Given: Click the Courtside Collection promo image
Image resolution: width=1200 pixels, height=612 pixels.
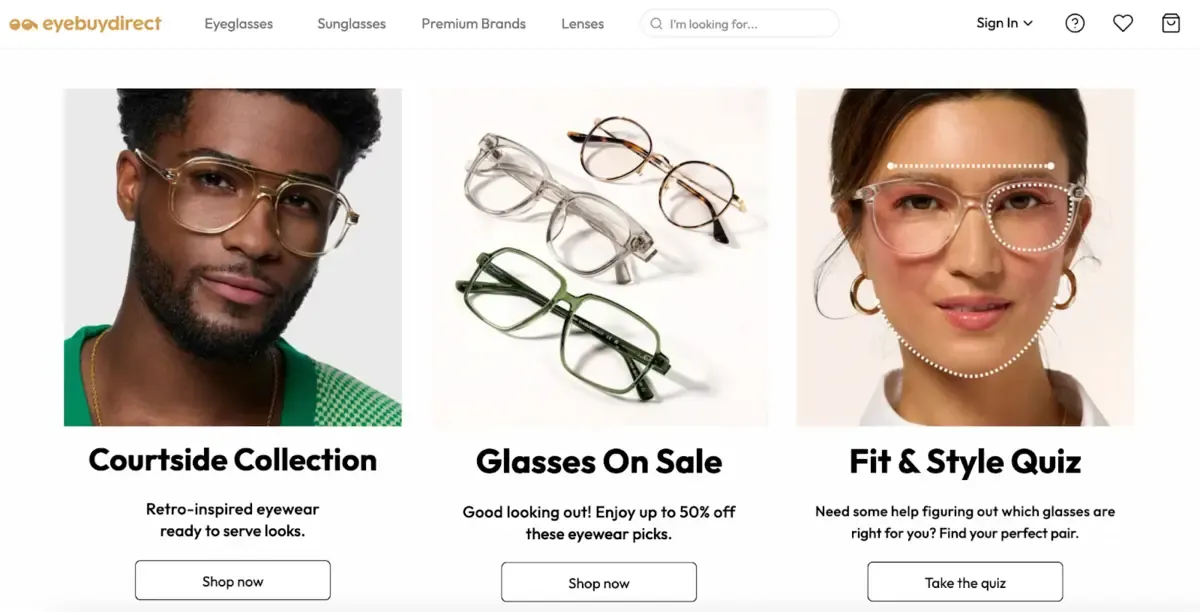Looking at the screenshot, I should click(232, 256).
